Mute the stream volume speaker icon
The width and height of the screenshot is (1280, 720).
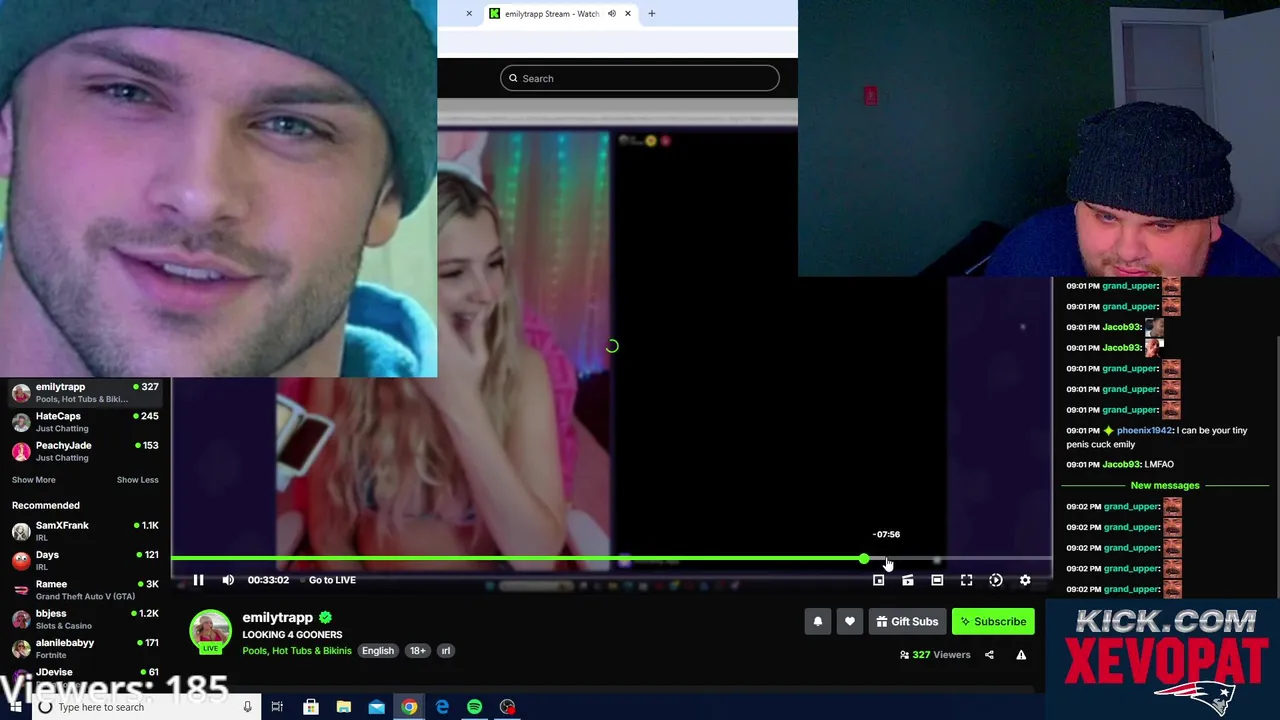point(228,580)
